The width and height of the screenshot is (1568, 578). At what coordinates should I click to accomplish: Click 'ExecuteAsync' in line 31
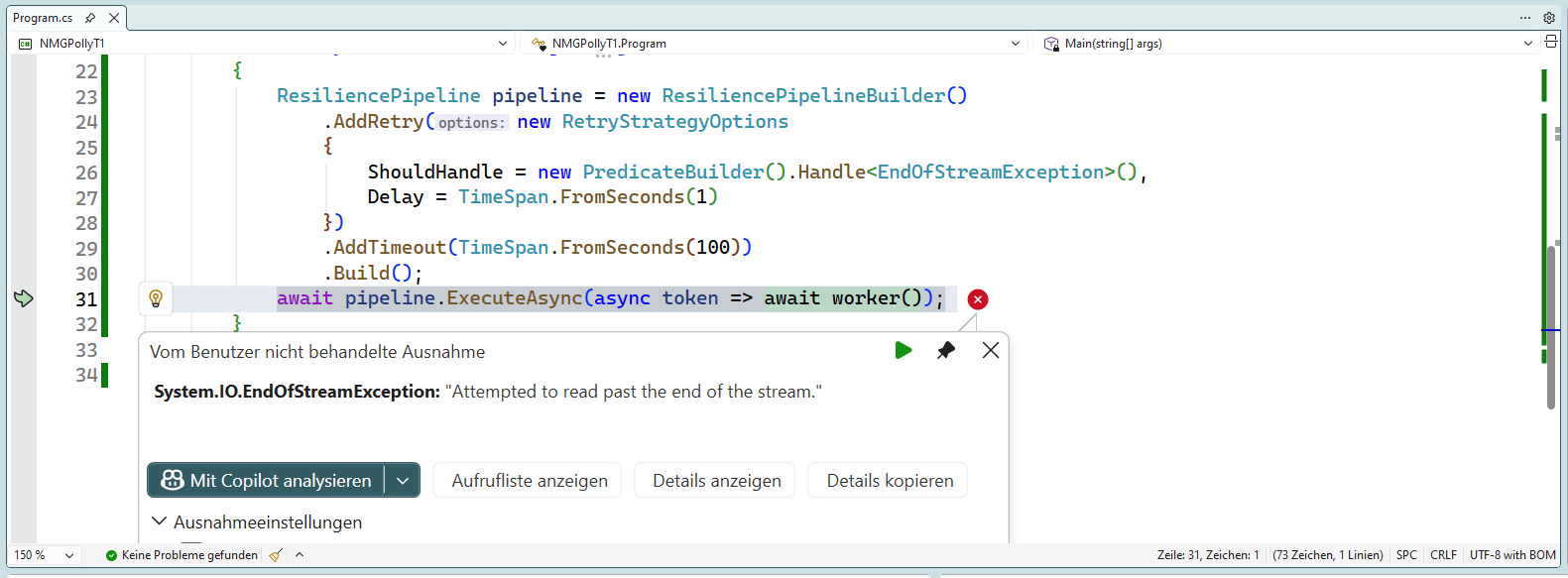(514, 297)
